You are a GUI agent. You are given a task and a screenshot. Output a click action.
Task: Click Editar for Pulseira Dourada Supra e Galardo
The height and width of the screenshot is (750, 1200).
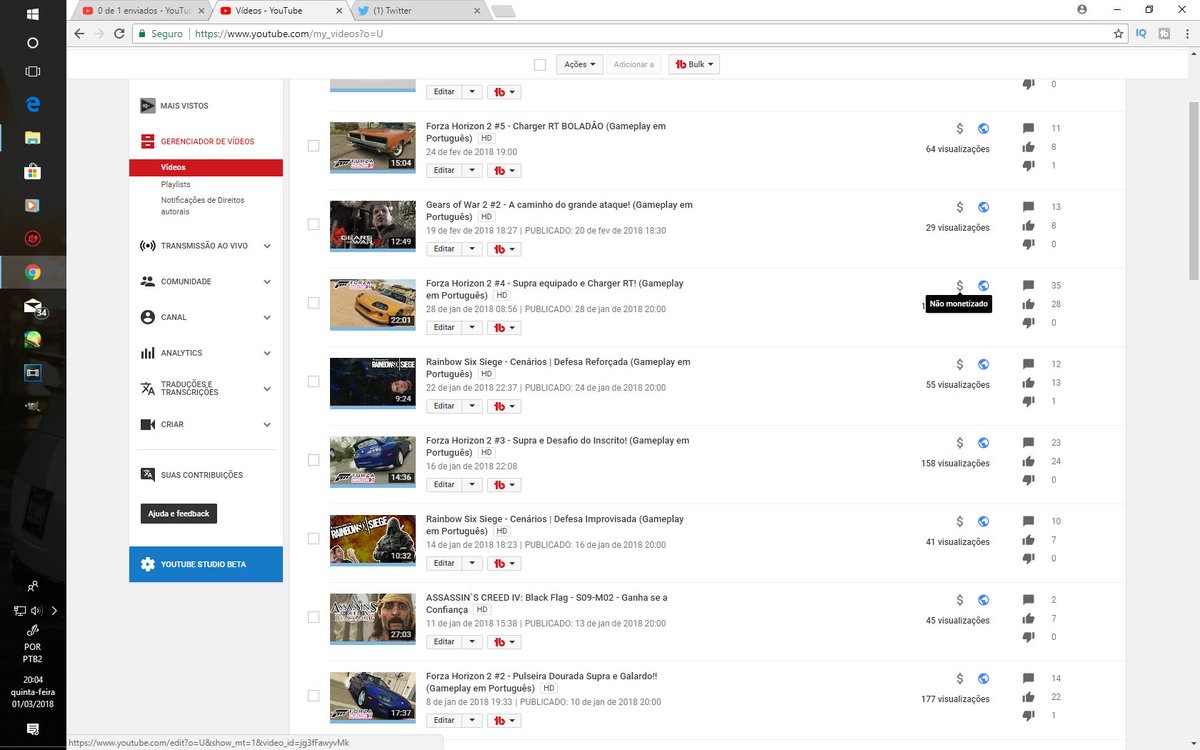click(x=444, y=720)
